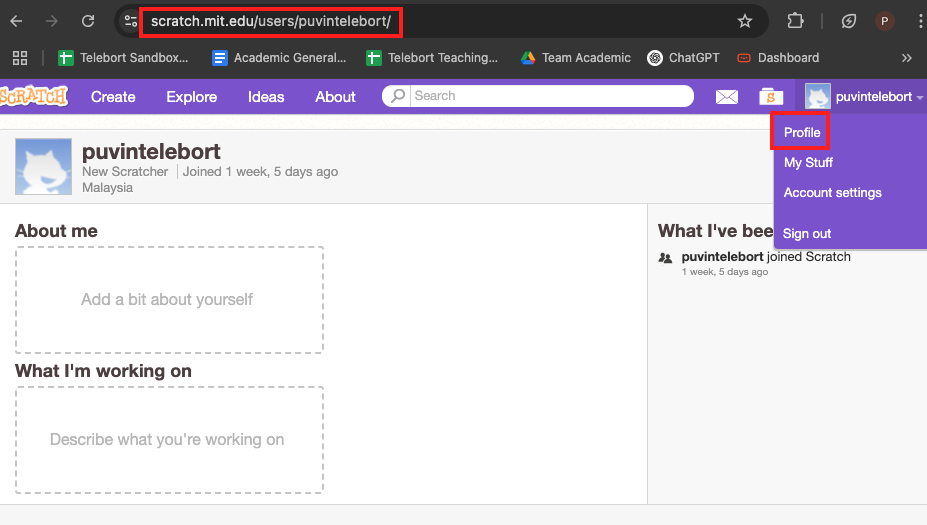Open the Messages envelope icon
The image size is (927, 525).
click(727, 97)
